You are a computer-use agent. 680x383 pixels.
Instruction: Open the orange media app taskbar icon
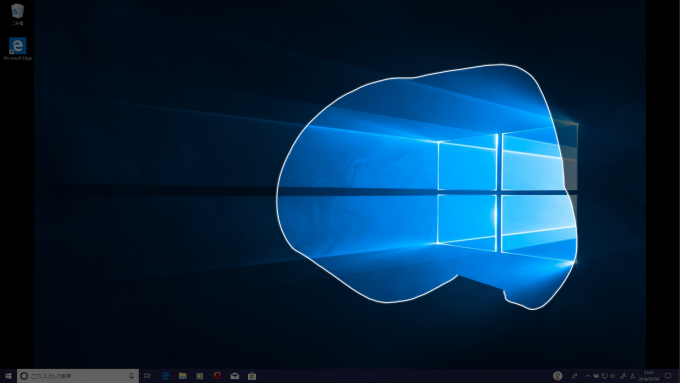tap(199, 376)
